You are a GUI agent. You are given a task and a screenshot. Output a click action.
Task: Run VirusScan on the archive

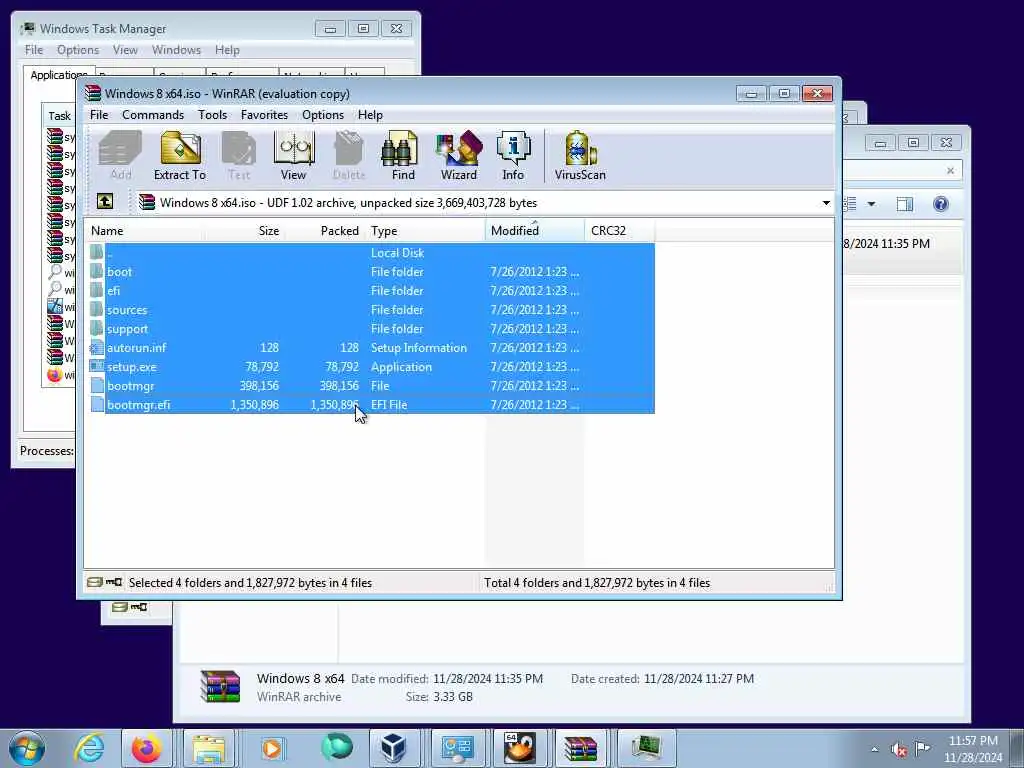click(x=580, y=155)
